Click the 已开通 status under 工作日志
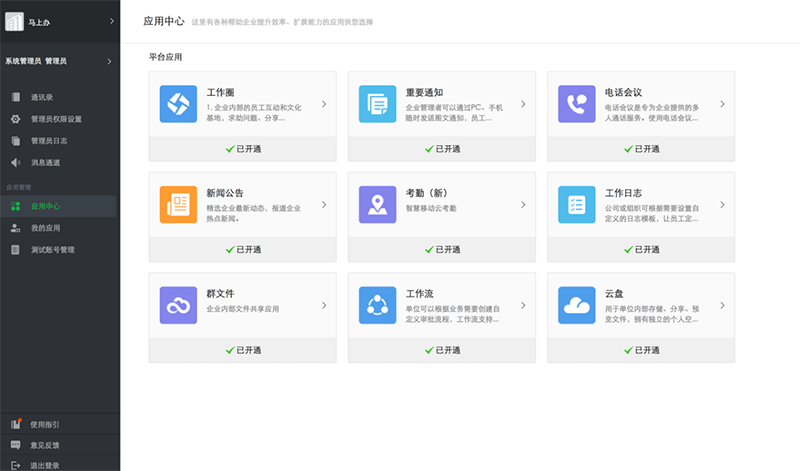This screenshot has height=471, width=800. point(642,250)
